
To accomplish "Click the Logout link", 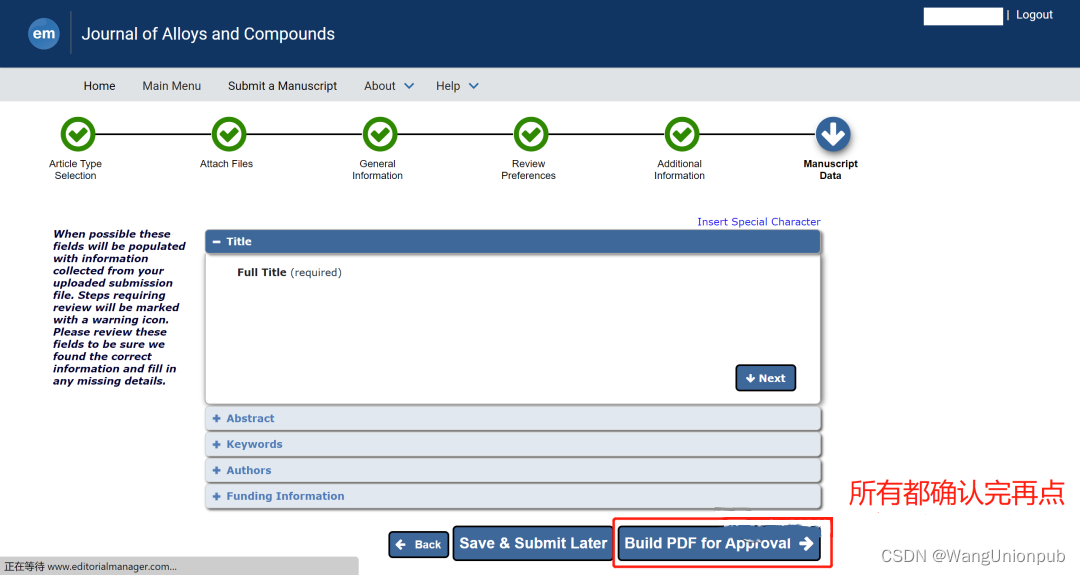I will (1034, 14).
